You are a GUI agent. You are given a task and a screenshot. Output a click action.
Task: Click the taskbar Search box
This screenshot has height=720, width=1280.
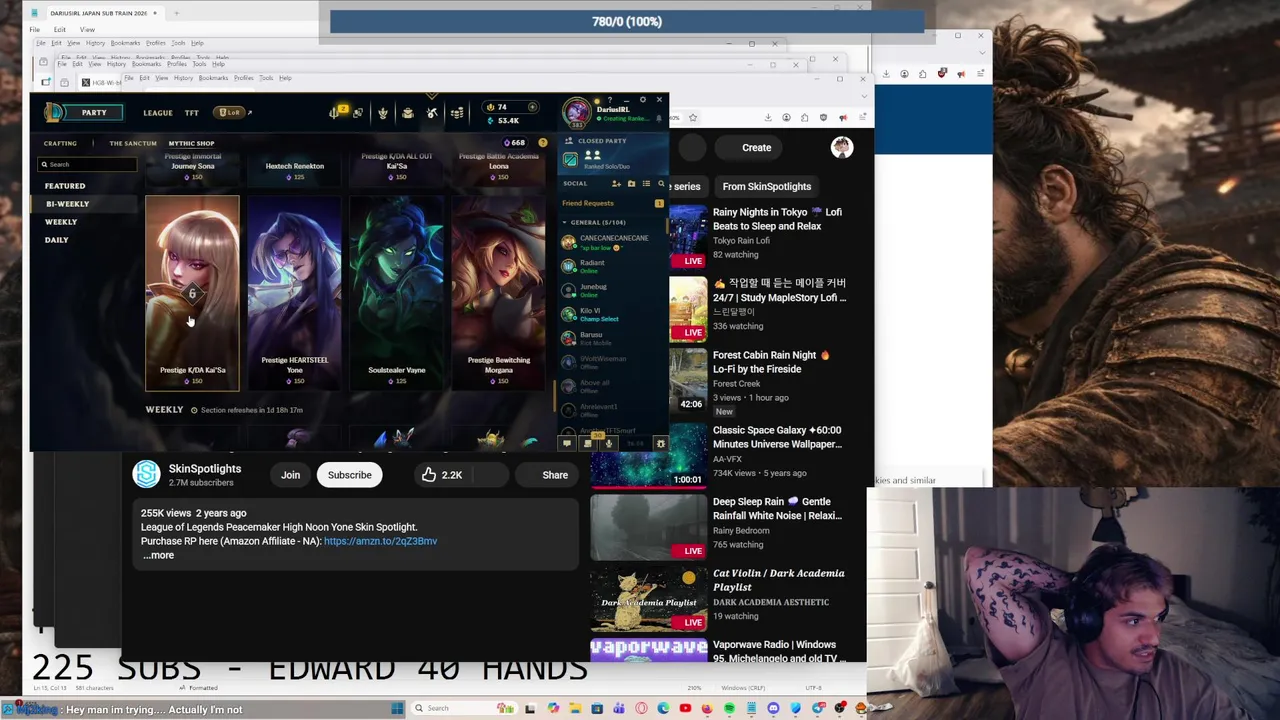click(464, 708)
